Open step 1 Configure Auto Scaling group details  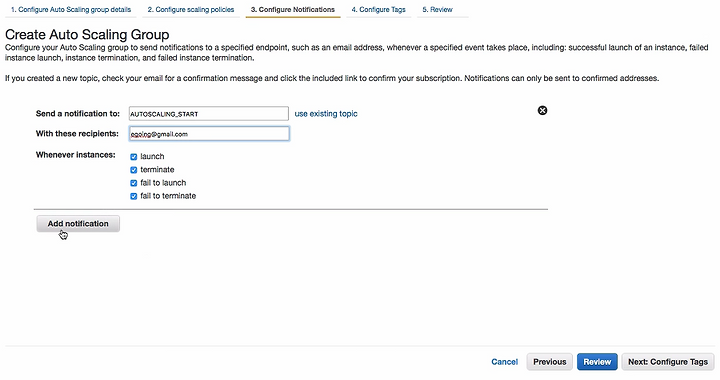click(x=71, y=10)
